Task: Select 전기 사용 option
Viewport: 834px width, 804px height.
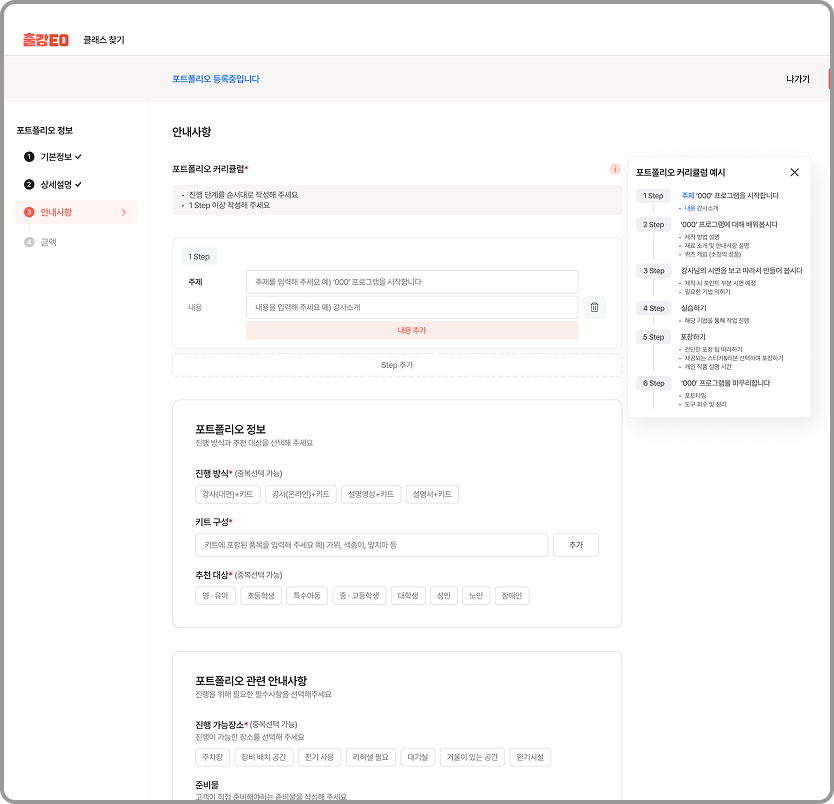Action: (319, 757)
